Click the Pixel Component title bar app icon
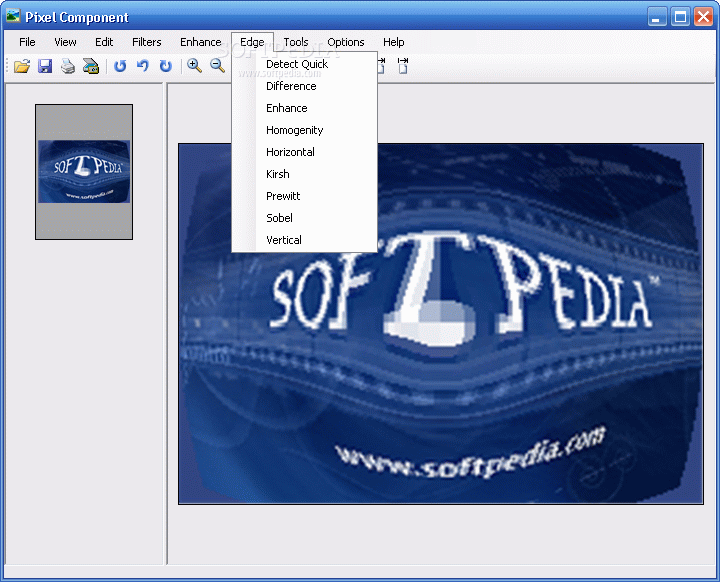 (13, 16)
